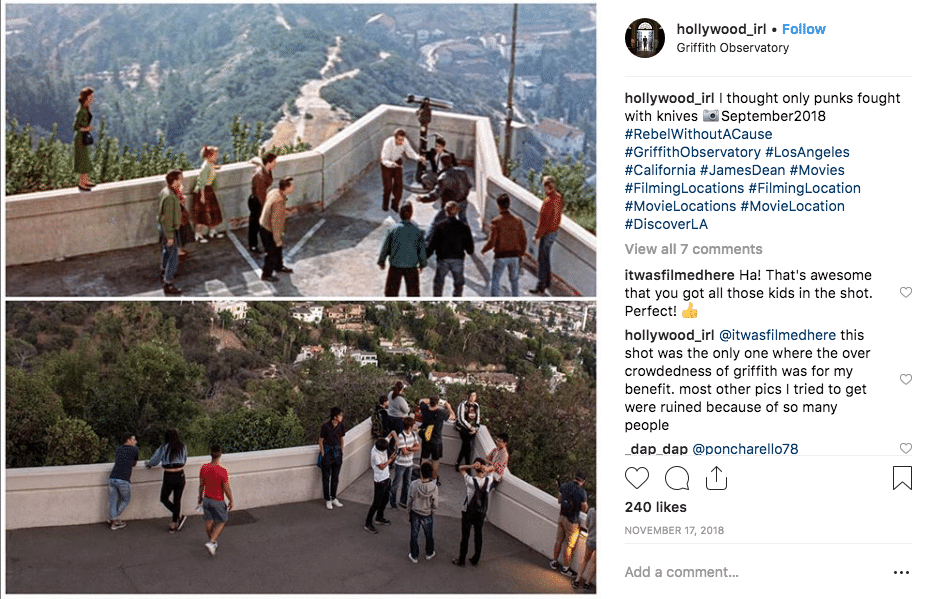Open the @itwasfilmedhere mention link
The width and height of the screenshot is (930, 599).
click(x=778, y=335)
